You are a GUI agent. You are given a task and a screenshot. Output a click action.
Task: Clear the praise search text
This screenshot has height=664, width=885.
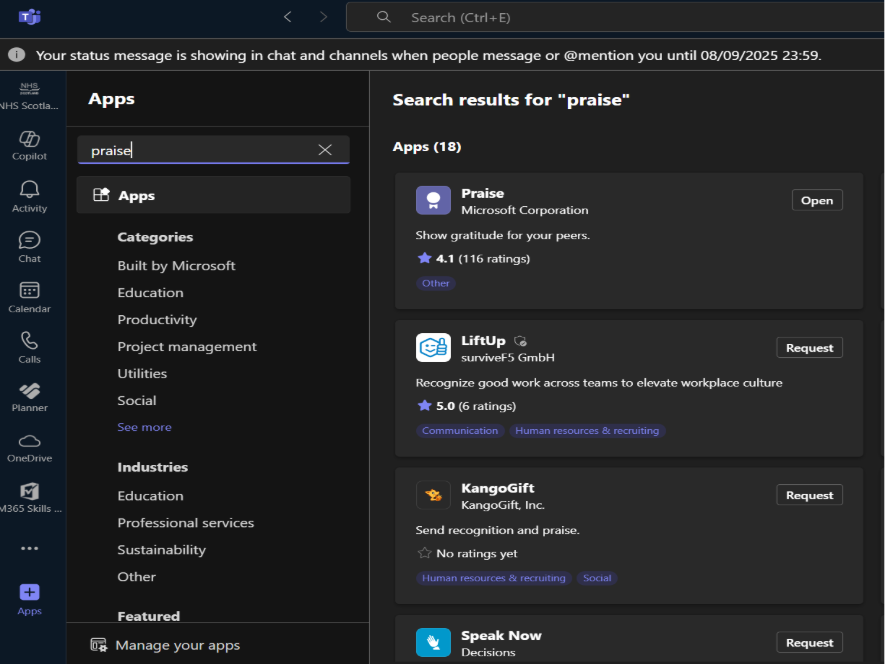pos(325,150)
